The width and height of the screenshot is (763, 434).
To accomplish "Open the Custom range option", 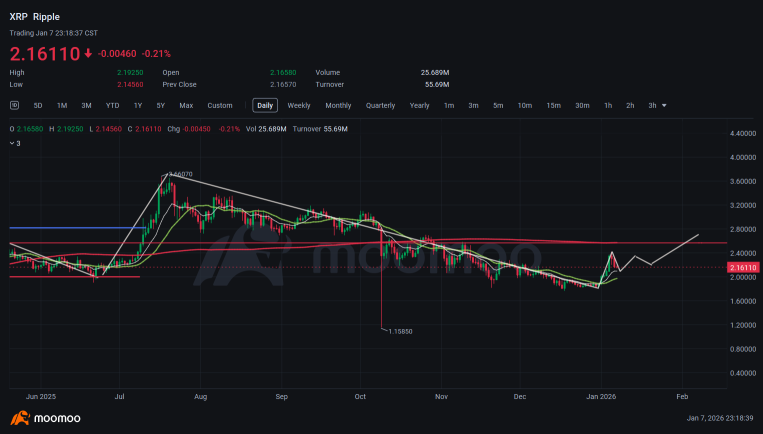I will click(x=220, y=106).
